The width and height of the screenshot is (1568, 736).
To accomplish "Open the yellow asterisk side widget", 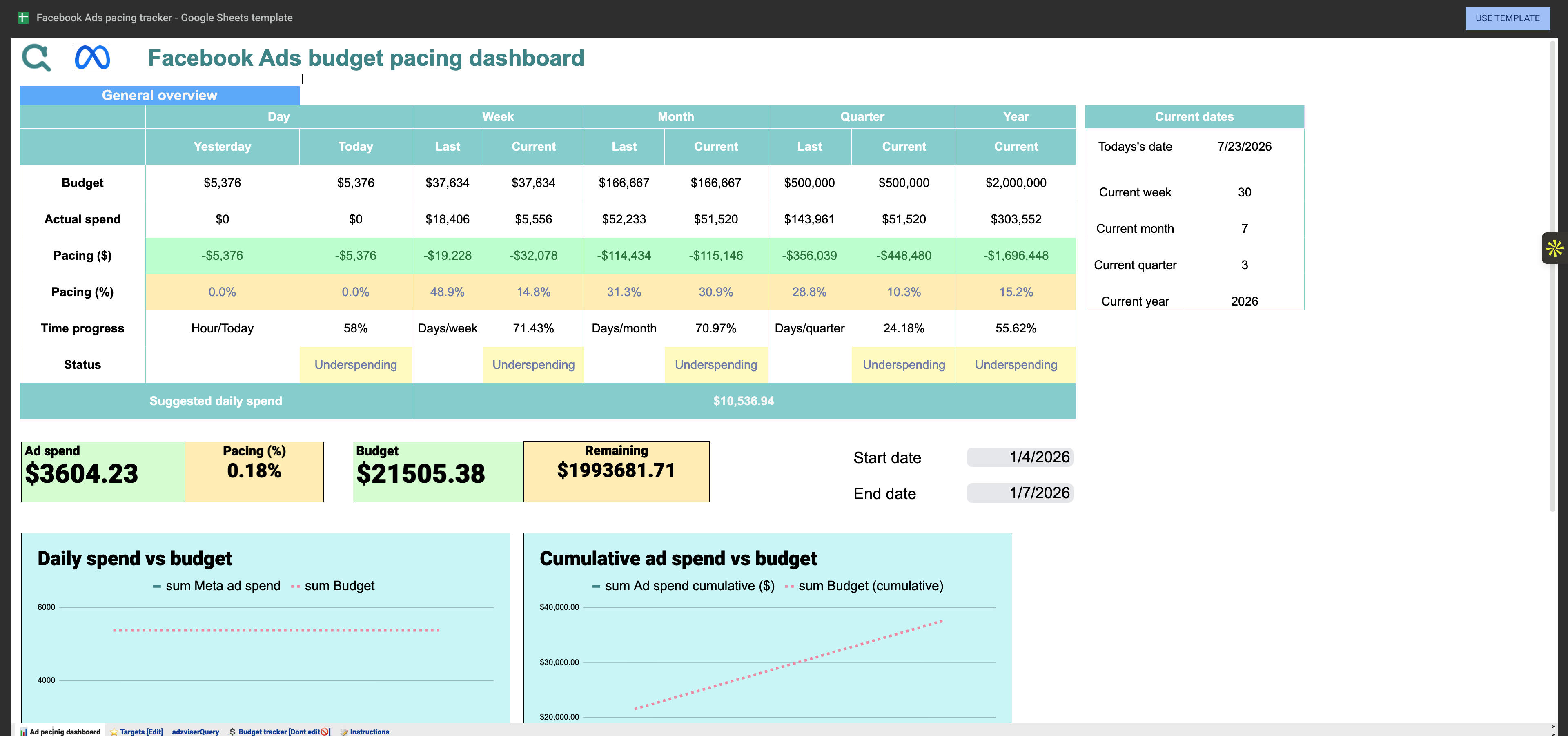I will click(x=1554, y=248).
